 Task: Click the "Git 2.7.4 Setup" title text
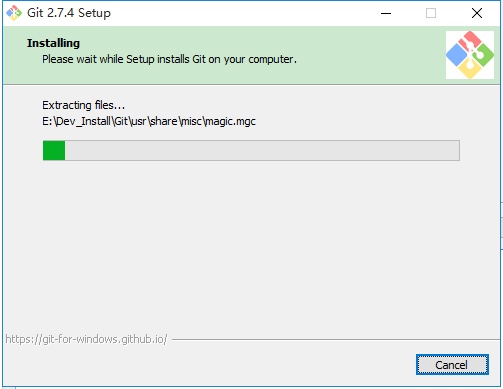(69, 13)
